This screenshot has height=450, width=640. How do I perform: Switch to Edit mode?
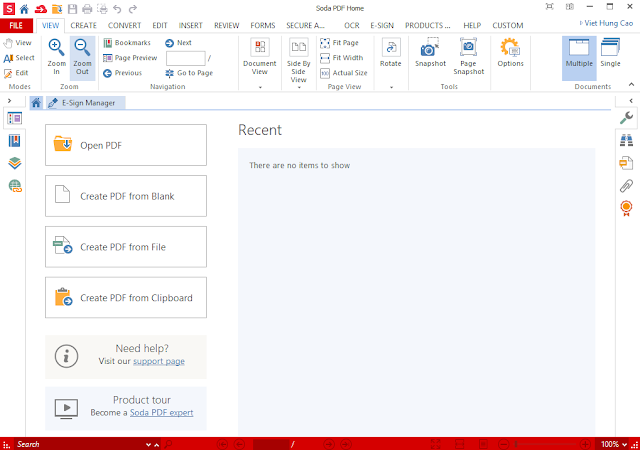(x=16, y=73)
